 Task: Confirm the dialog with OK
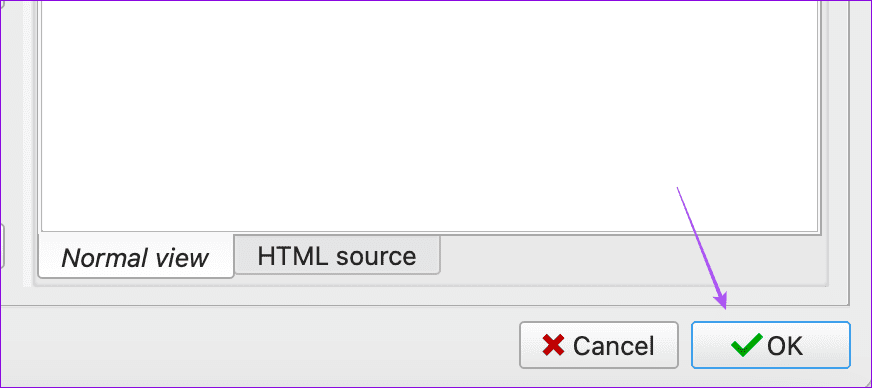(x=771, y=345)
